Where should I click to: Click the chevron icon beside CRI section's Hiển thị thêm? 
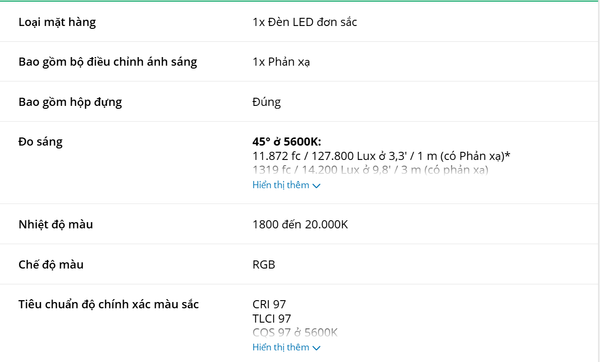pos(316,348)
